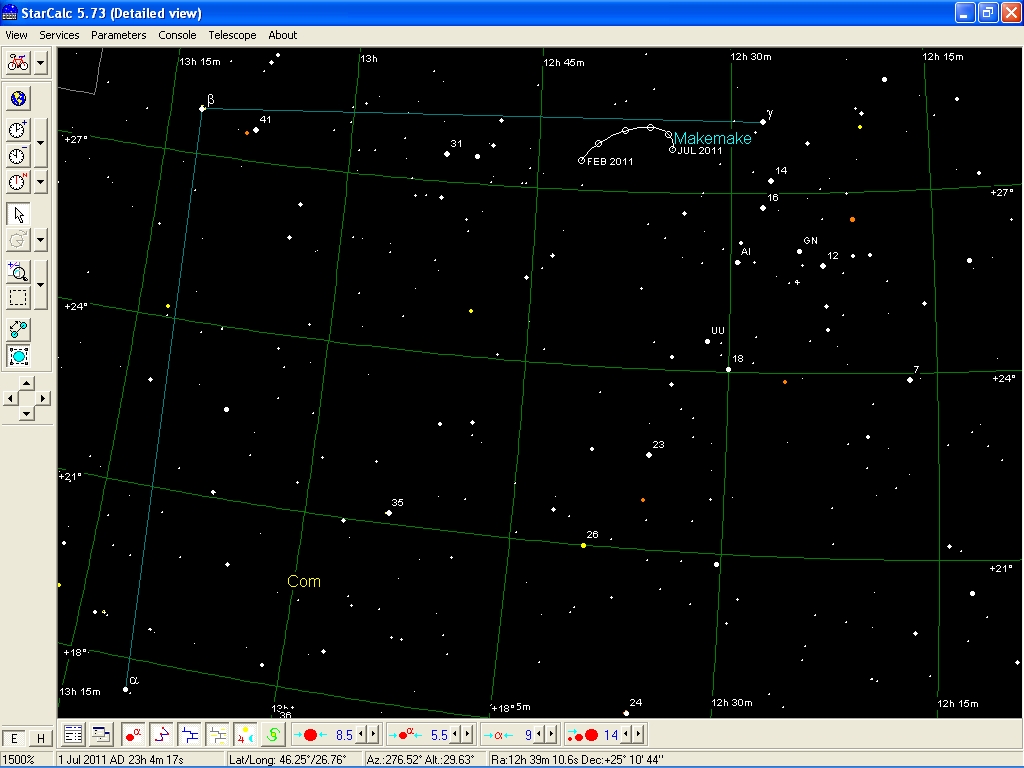Click the red dots star size icon before 14
Image resolution: width=1024 pixels, height=768 pixels.
click(583, 735)
